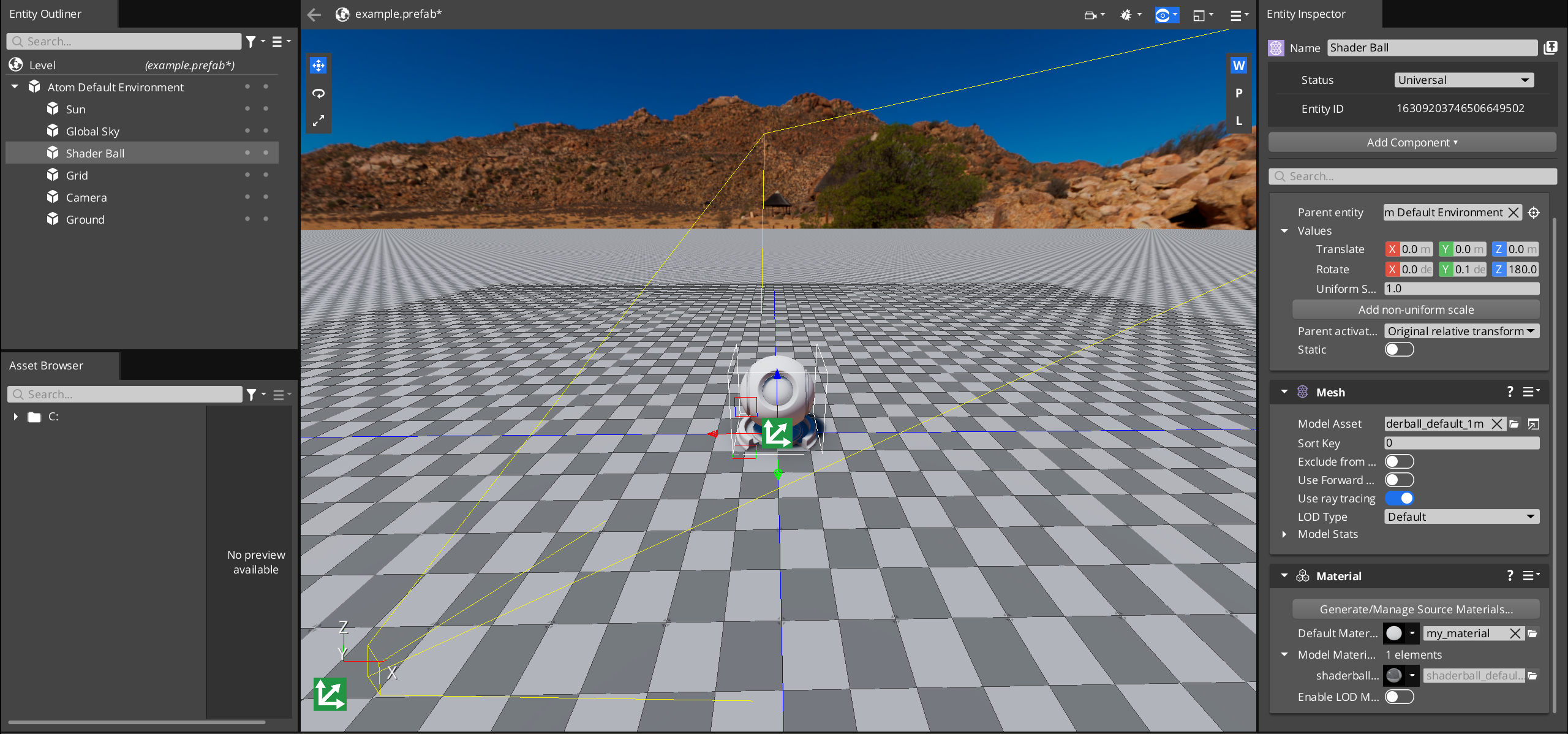Open the camera options icon in viewport toolbar
This screenshot has width=1568, height=734.
point(1094,15)
